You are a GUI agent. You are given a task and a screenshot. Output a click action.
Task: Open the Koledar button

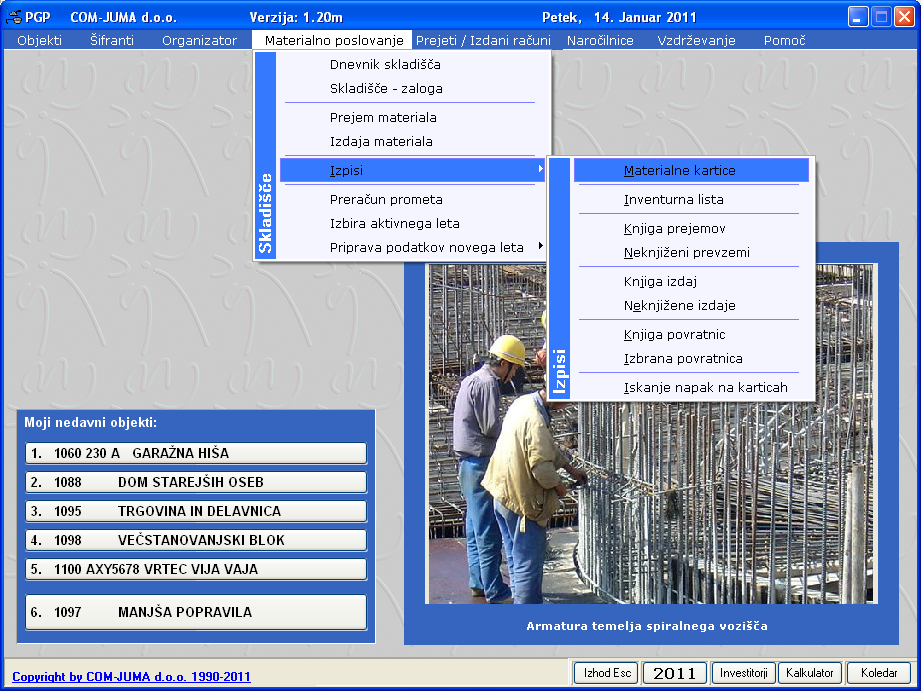coord(878,673)
